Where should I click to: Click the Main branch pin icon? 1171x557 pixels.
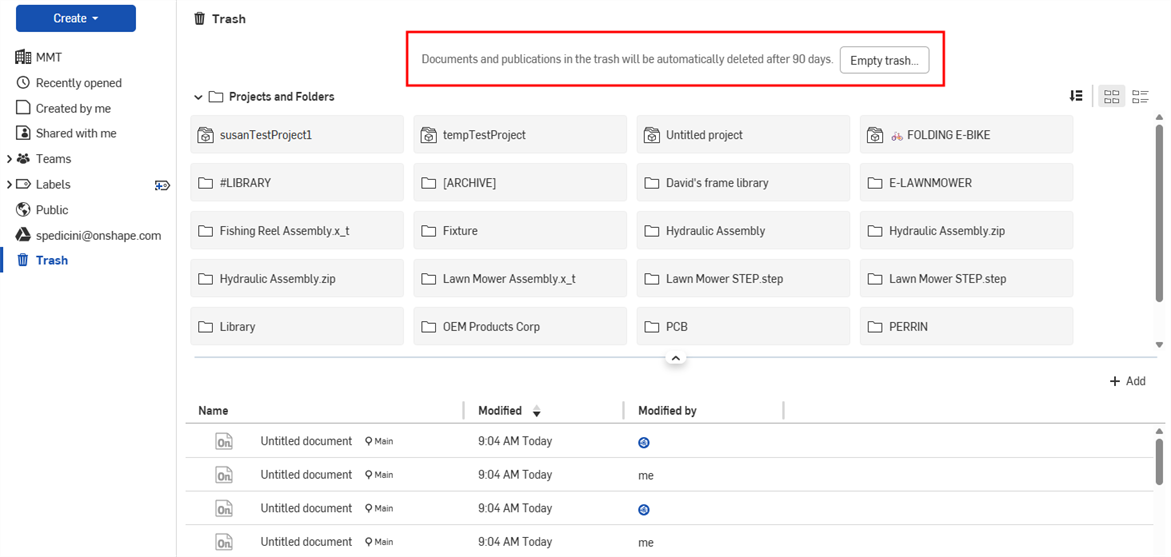point(368,441)
